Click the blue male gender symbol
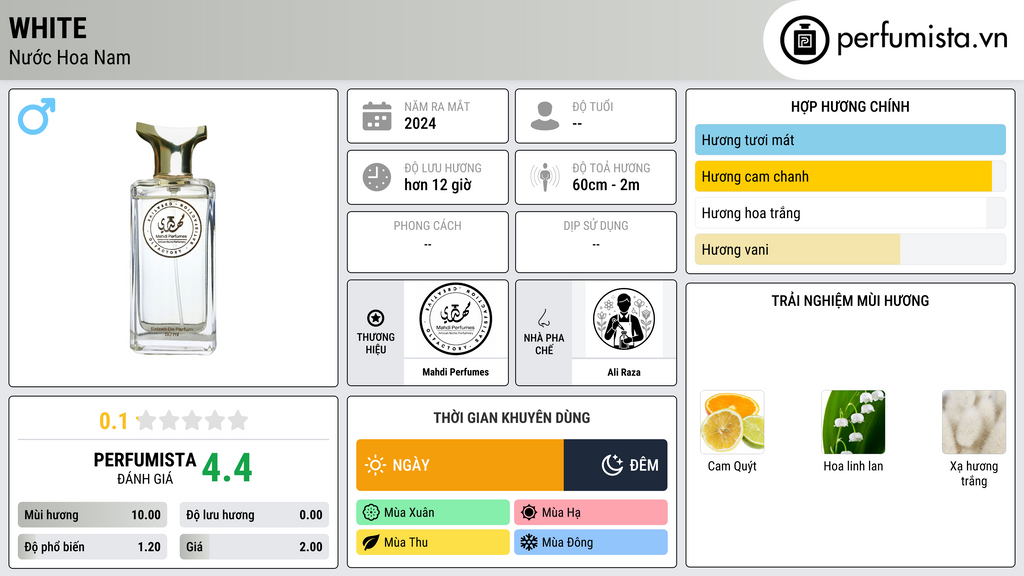Screen dimensions: 1024x576 37,116
